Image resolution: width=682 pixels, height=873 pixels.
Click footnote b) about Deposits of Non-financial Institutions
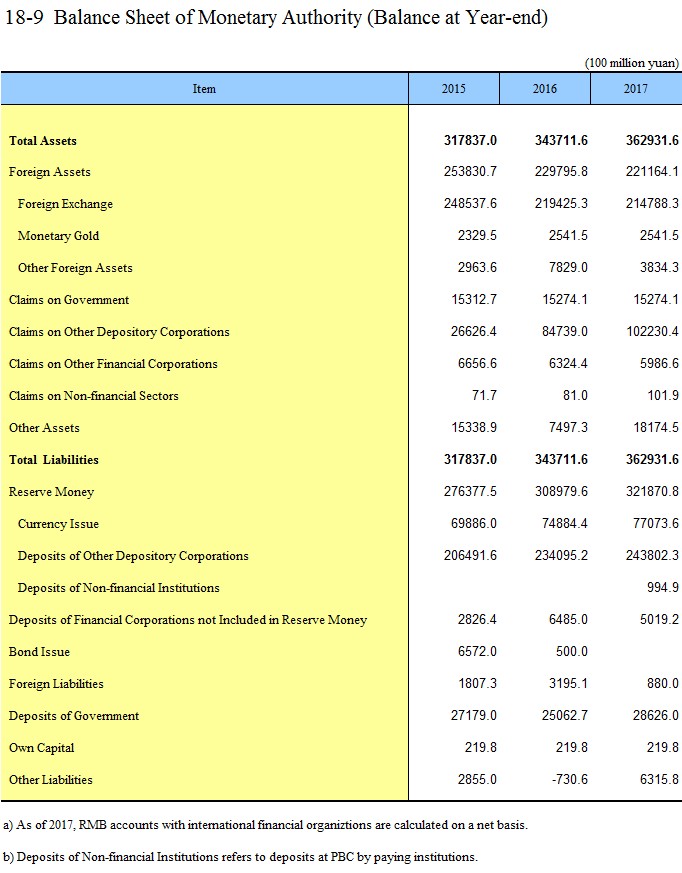241,857
